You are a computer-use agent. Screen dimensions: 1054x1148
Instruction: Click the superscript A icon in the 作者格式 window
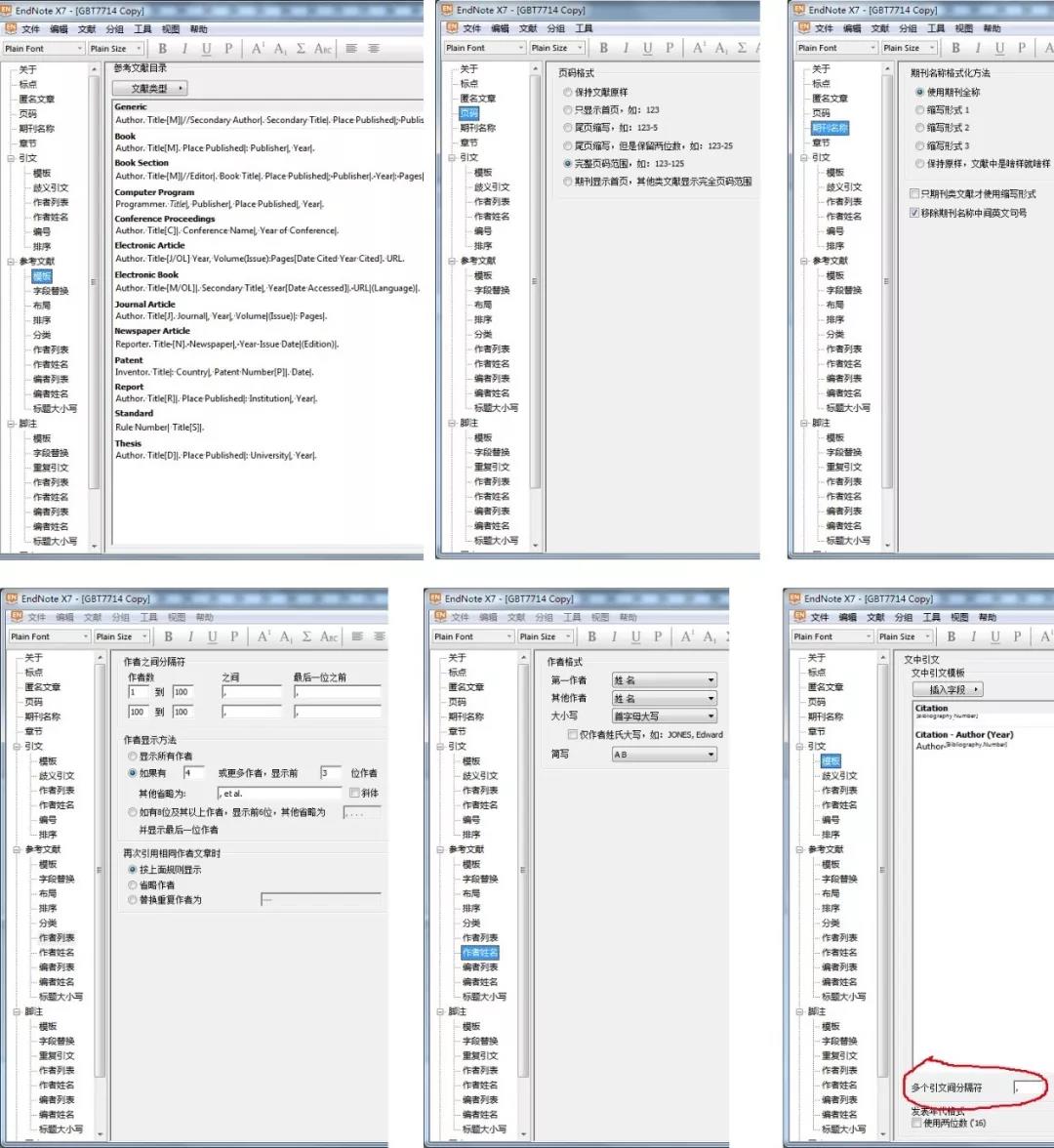686,636
